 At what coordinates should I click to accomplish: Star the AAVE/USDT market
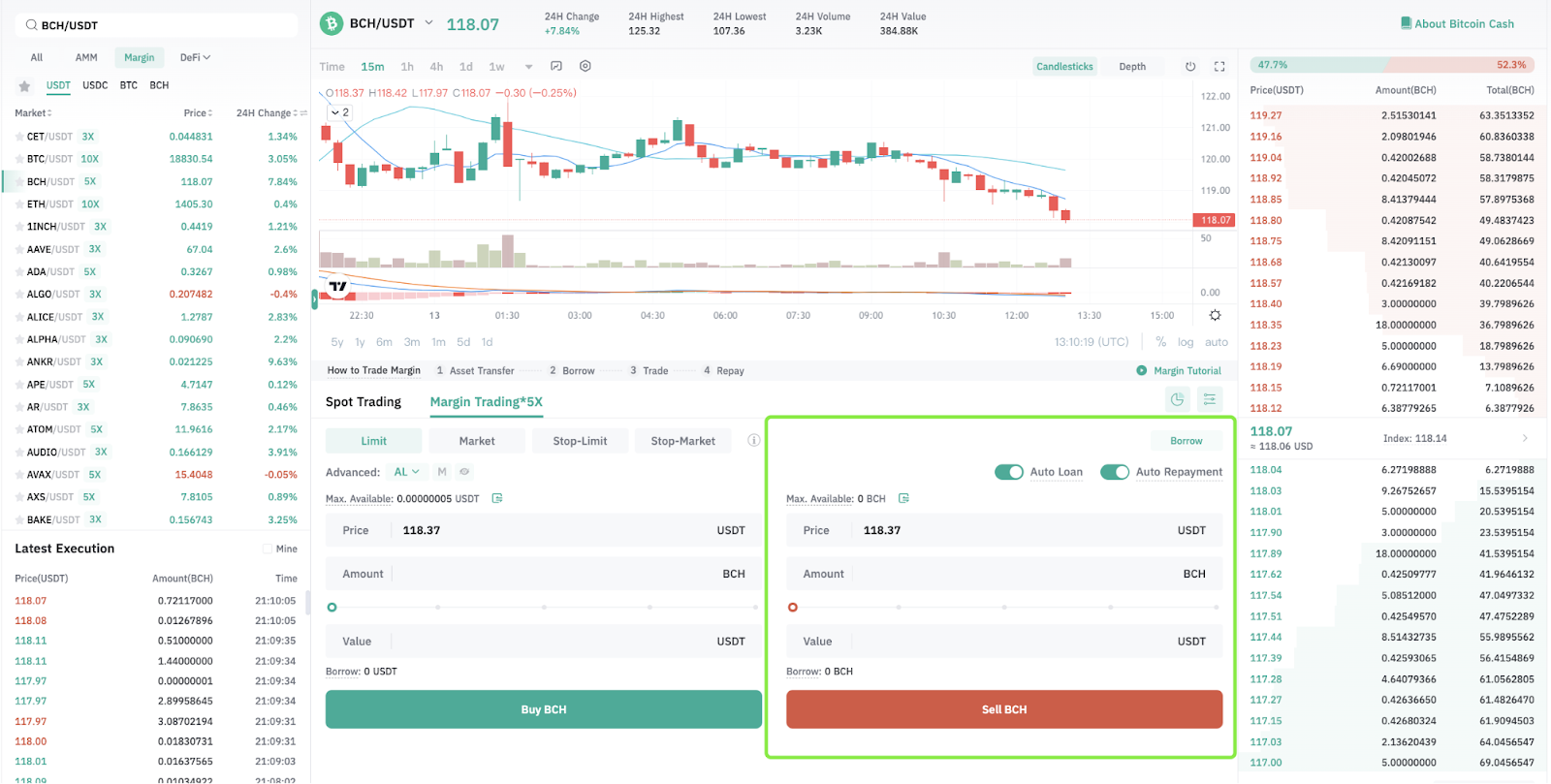19,249
